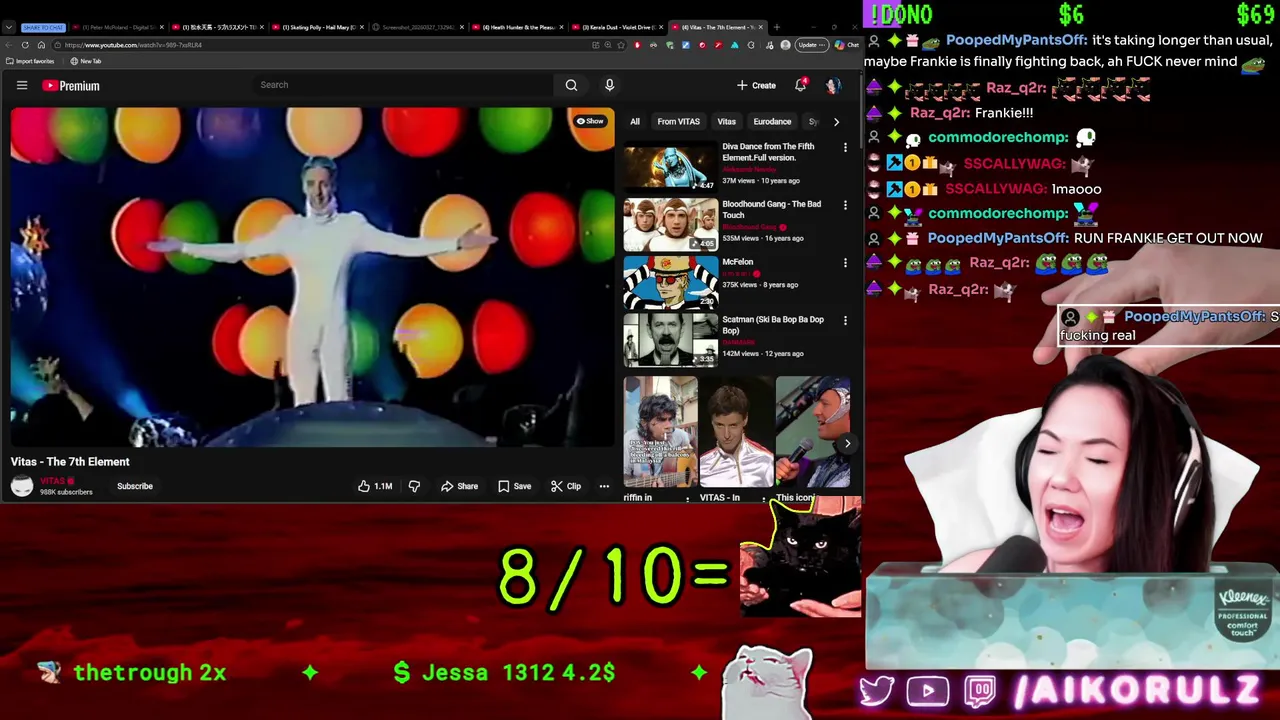Save the video to a playlist

coord(514,486)
